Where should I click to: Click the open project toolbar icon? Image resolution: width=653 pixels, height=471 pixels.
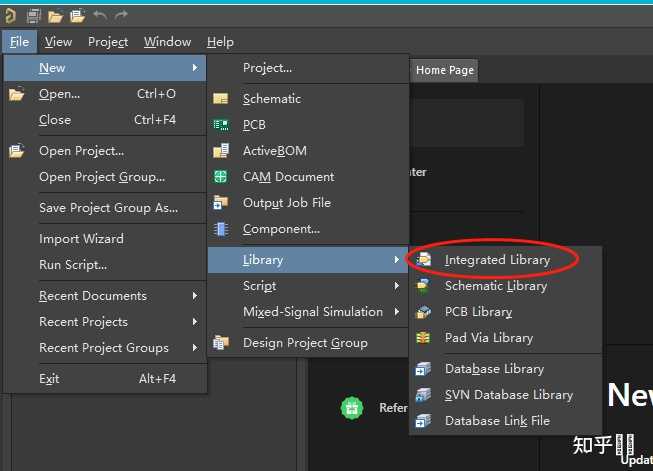click(x=77, y=16)
